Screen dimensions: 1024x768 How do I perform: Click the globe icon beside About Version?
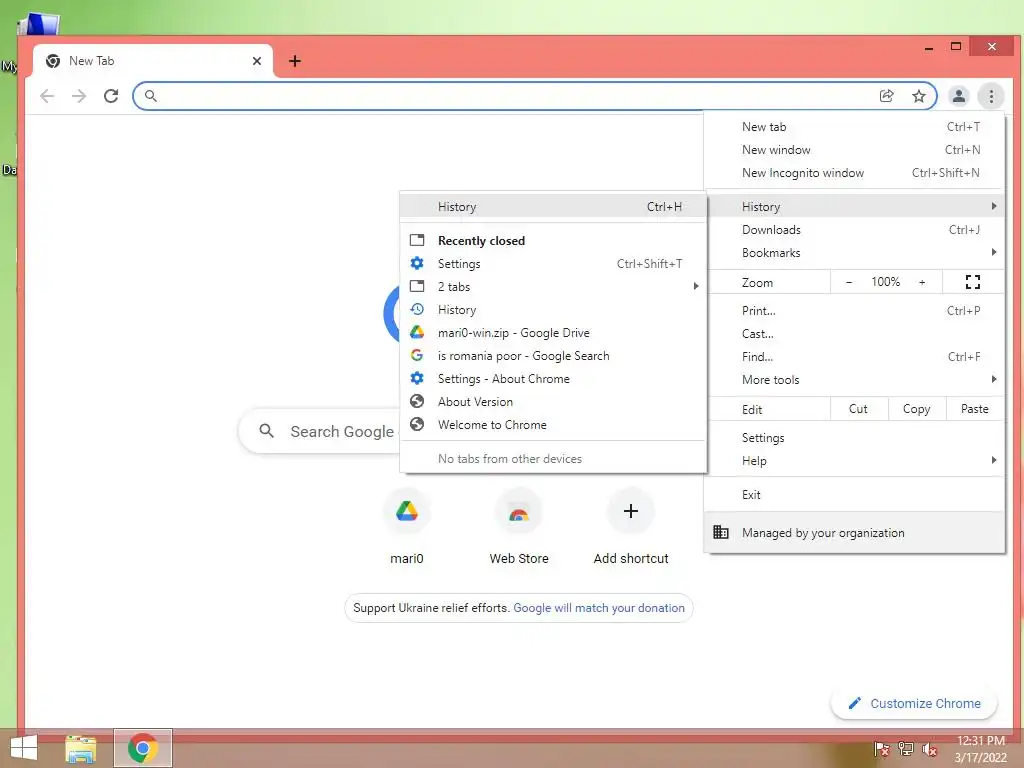click(417, 401)
